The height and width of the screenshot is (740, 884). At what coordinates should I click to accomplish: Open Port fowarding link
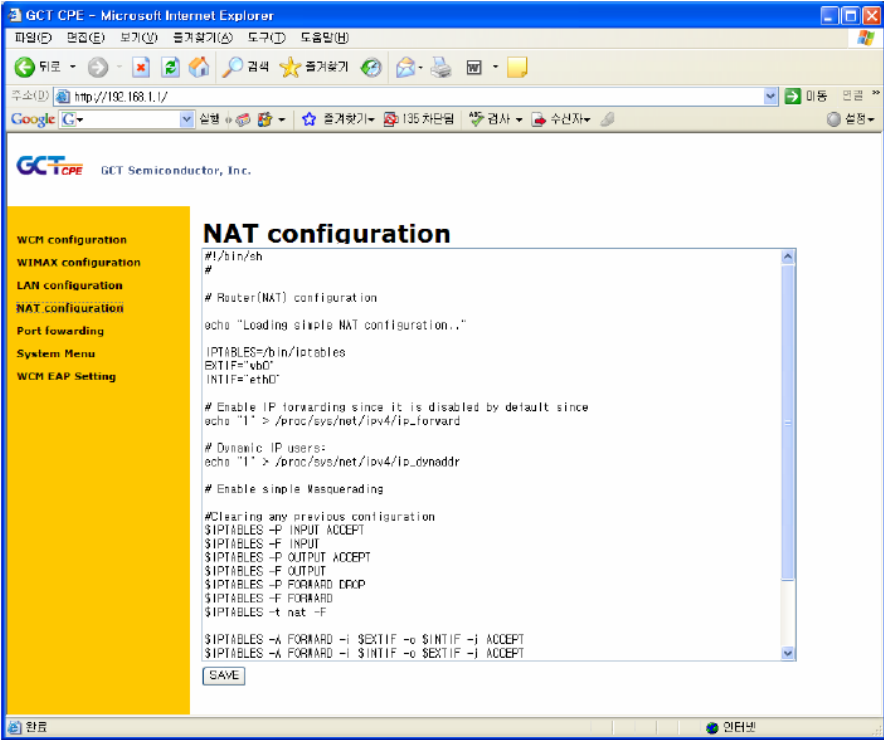tap(60, 331)
